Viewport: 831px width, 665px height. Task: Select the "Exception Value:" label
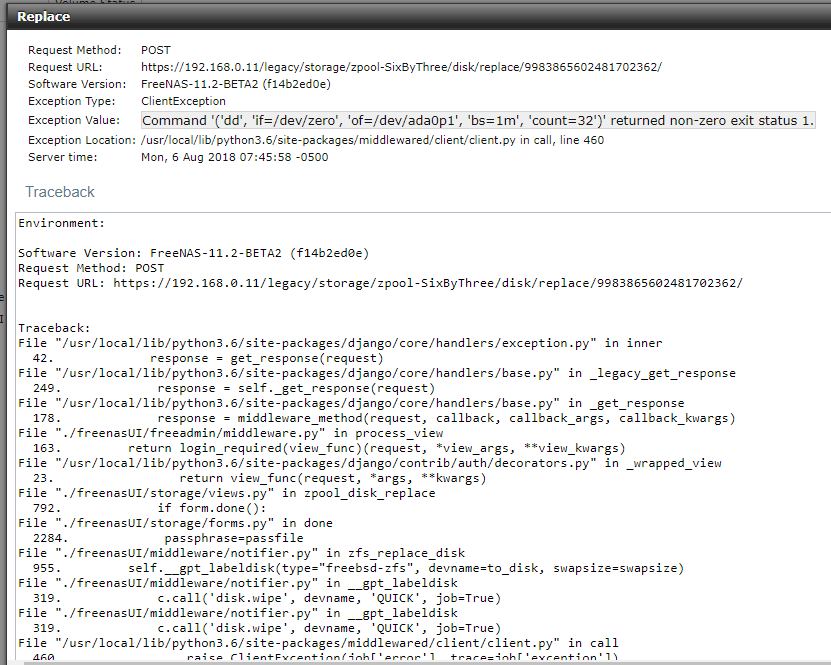point(74,120)
